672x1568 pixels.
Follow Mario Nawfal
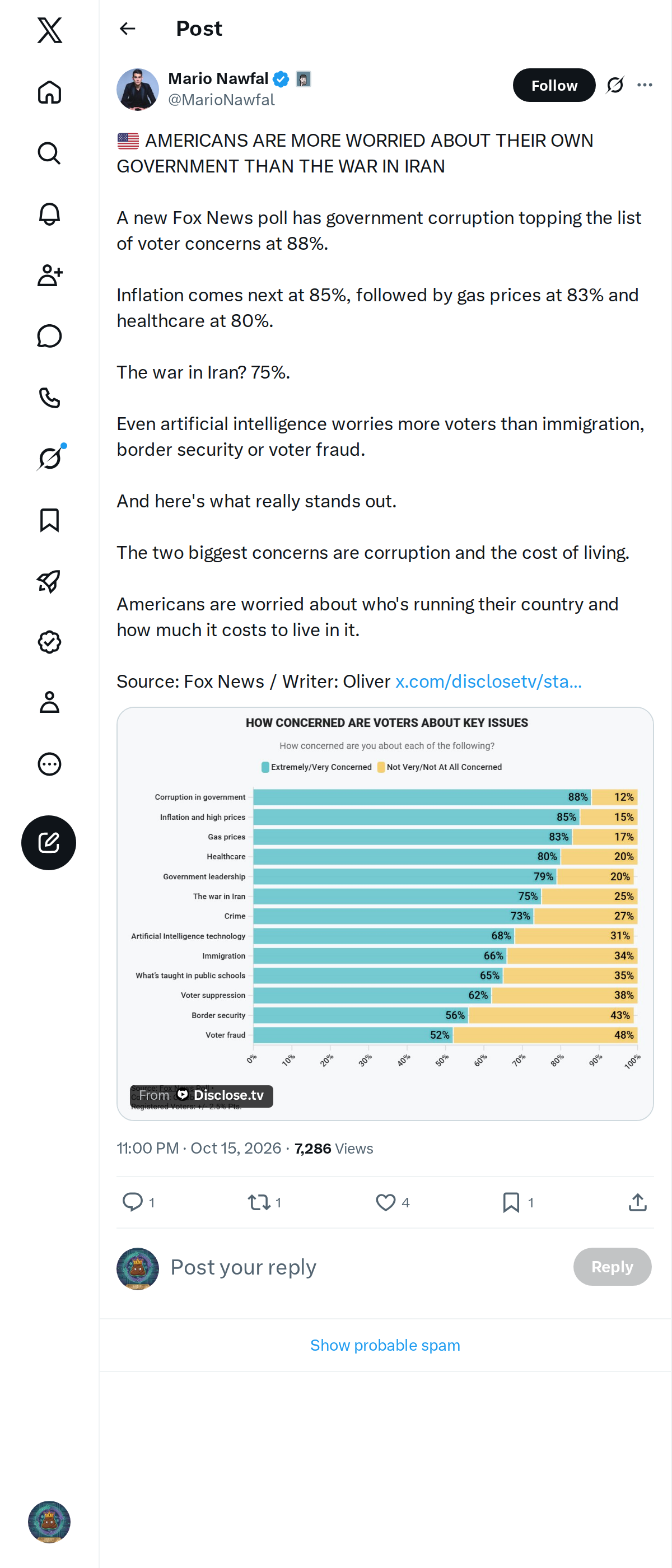[554, 85]
